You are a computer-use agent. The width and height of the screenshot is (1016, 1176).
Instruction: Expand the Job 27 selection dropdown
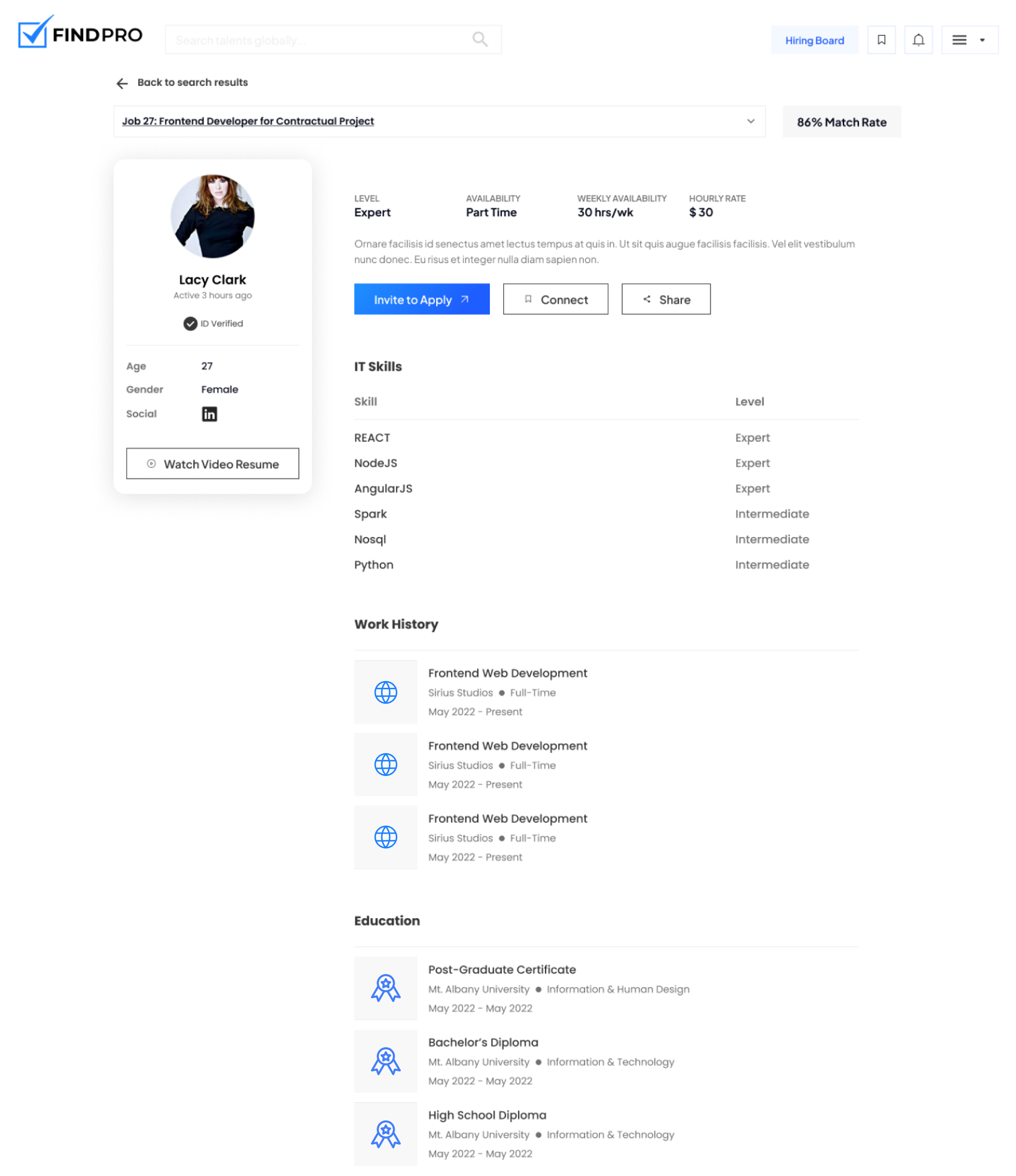coord(750,121)
